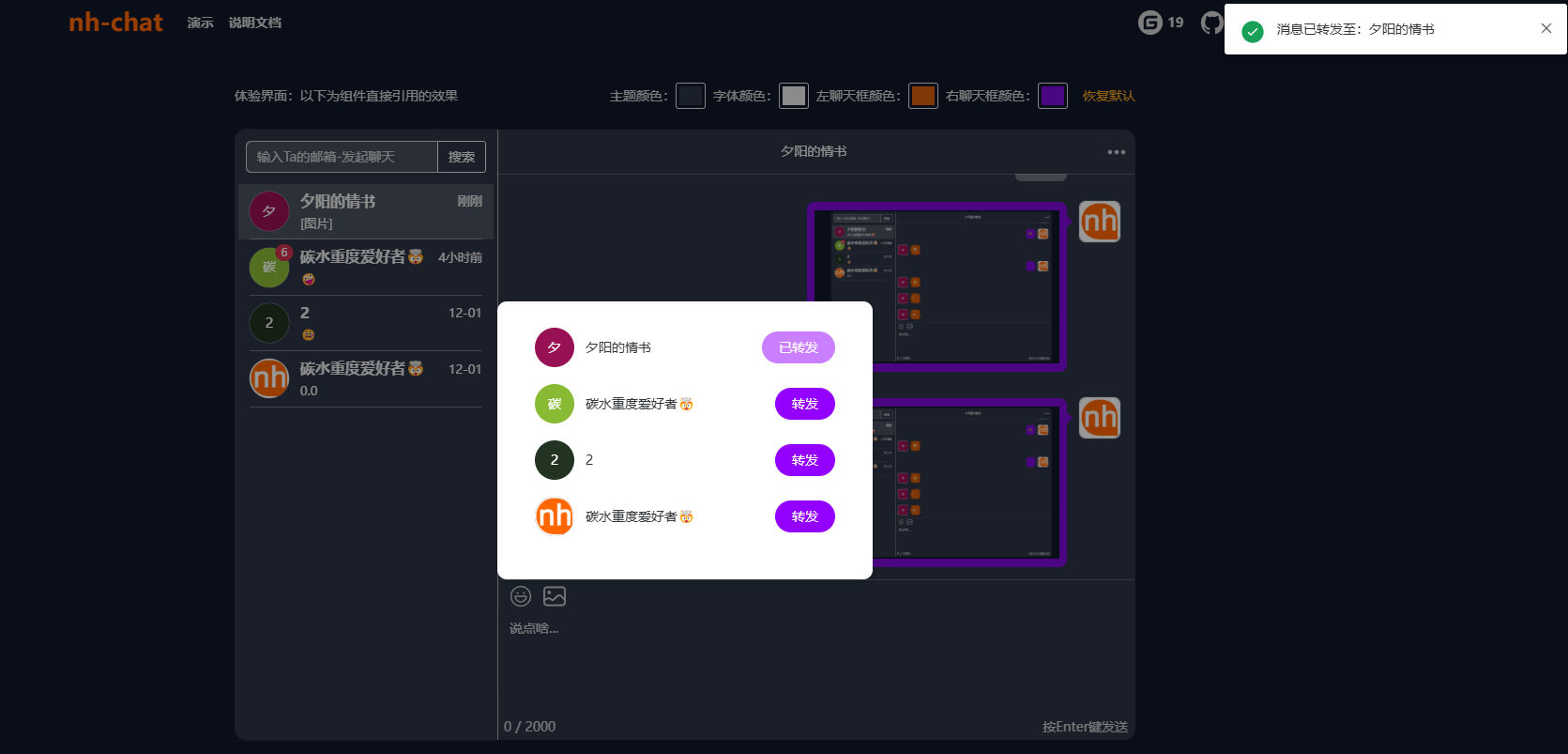Click the 夕 avatar in forward dialog
This screenshot has height=754, width=1568.
555,347
